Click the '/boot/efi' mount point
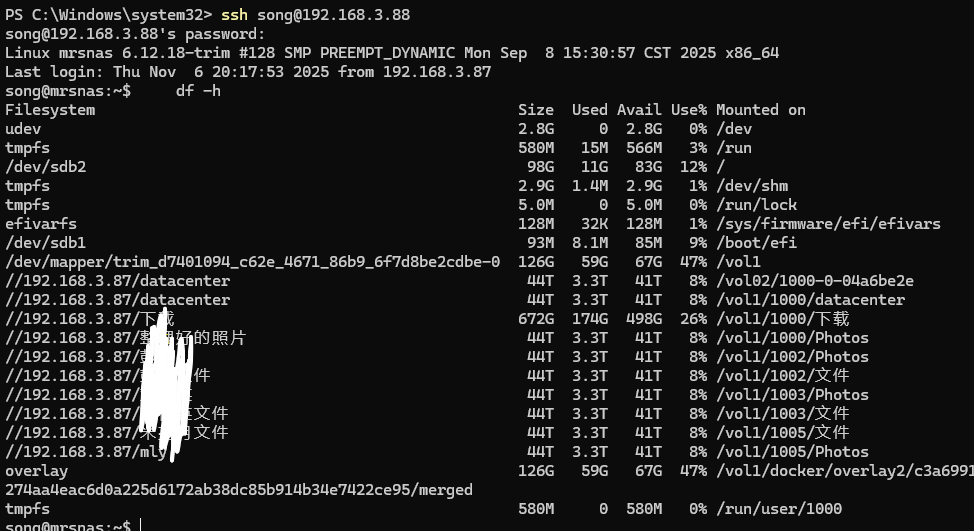This screenshot has width=974, height=531. pyautogui.click(x=756, y=243)
